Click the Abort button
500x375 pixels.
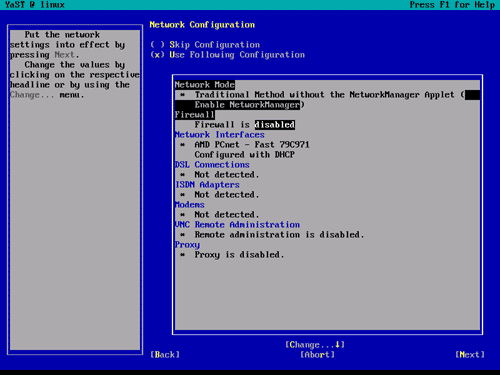317,355
